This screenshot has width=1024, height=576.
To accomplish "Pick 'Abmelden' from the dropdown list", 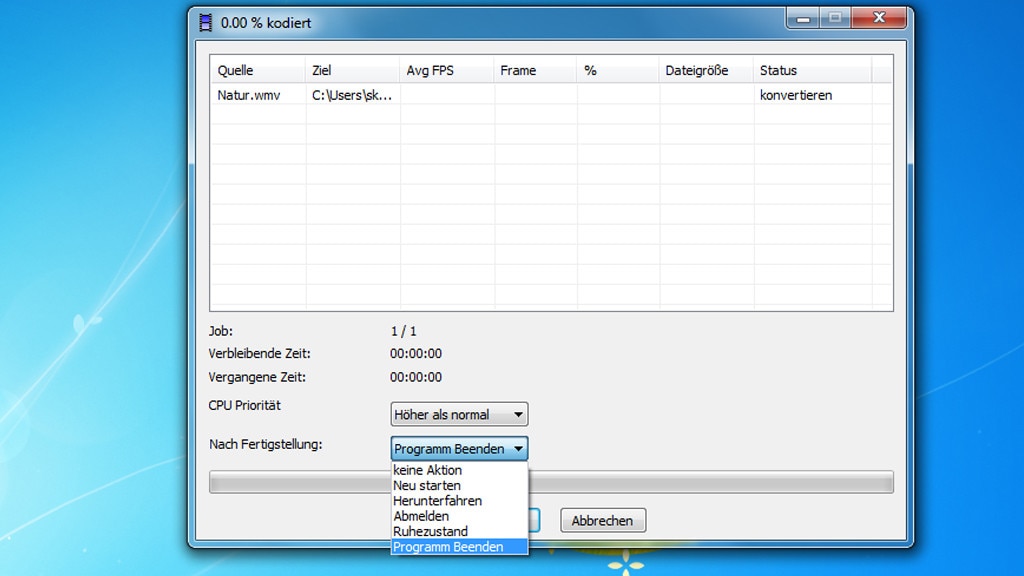I will pyautogui.click(x=459, y=516).
